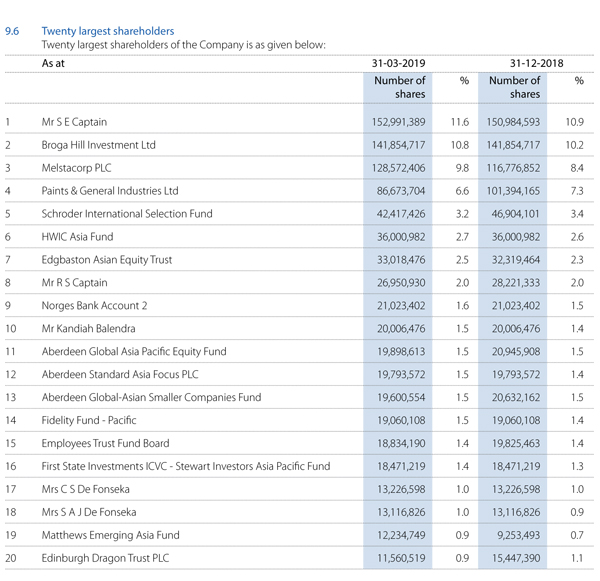Click share count '19,898,613'

click(x=401, y=352)
